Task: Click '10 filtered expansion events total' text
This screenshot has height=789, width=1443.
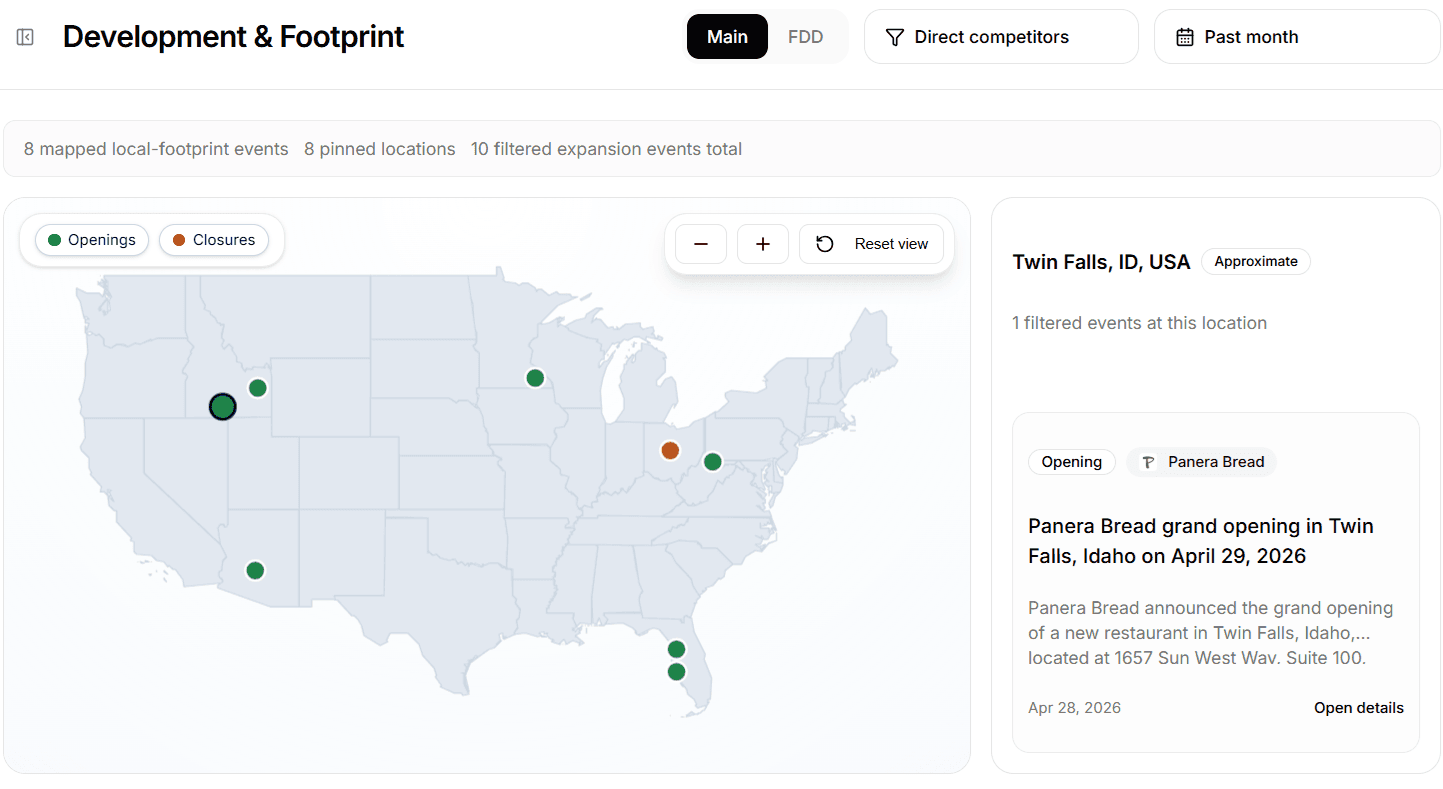Action: (x=607, y=149)
